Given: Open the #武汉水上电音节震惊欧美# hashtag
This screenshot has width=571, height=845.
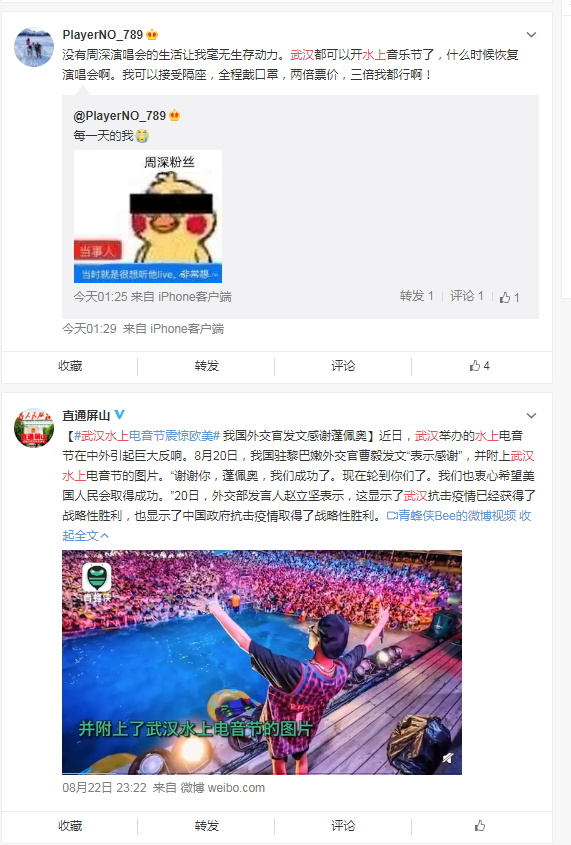Looking at the screenshot, I should point(147,436).
